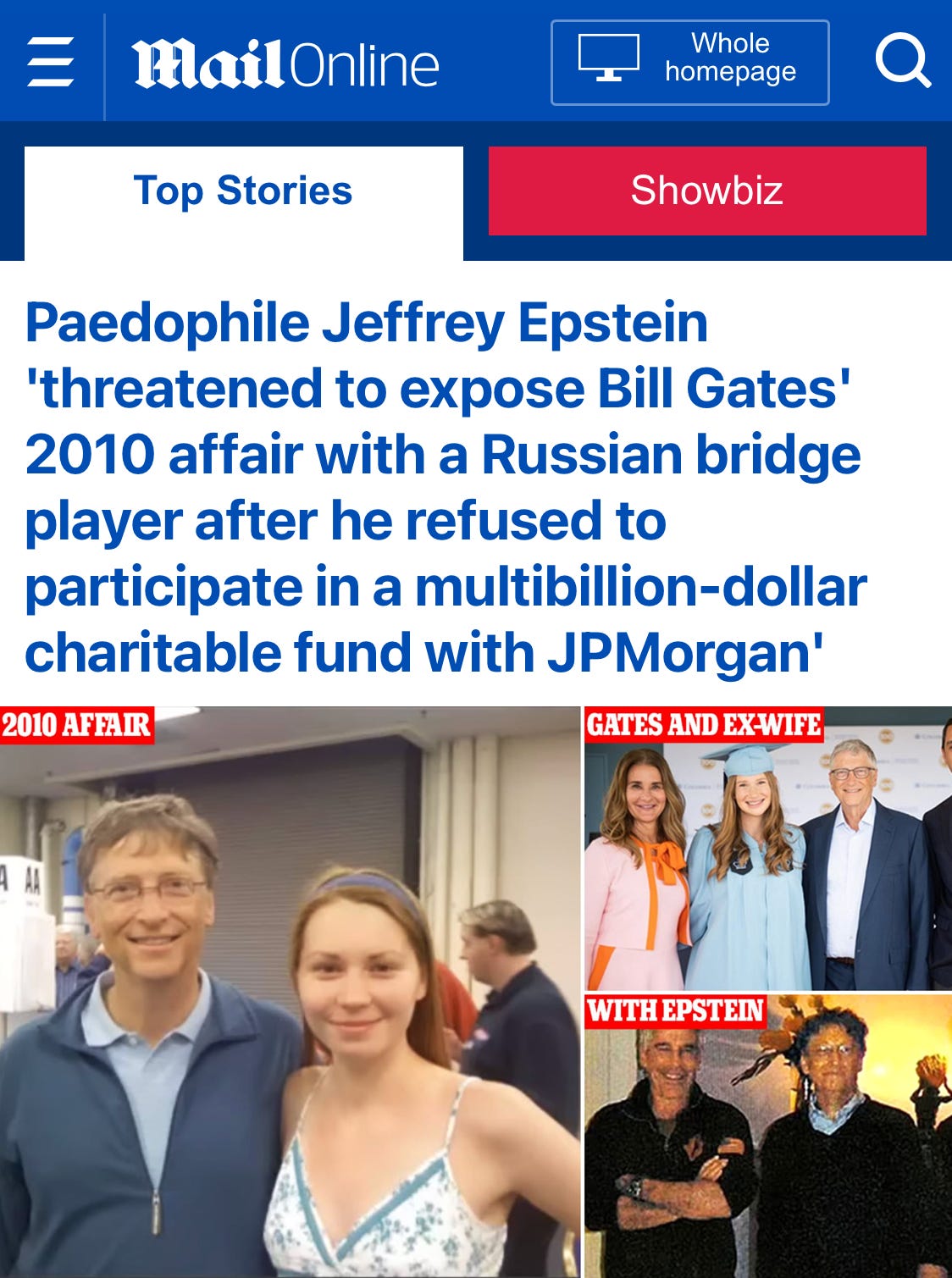Open the hamburger navigation menu
Image resolution: width=952 pixels, height=1278 pixels.
pos(51,62)
